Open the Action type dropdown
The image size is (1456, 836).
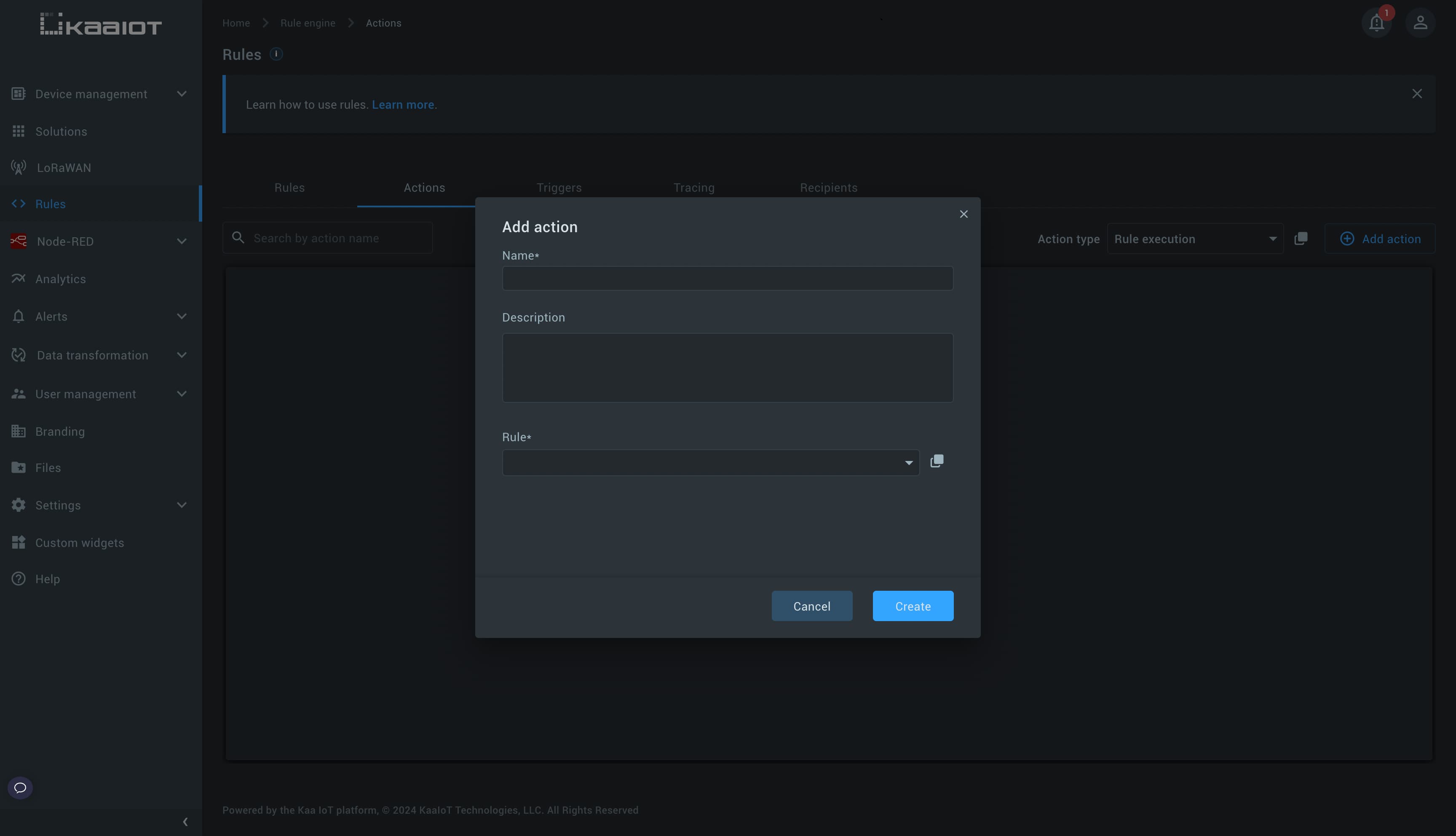(1195, 238)
